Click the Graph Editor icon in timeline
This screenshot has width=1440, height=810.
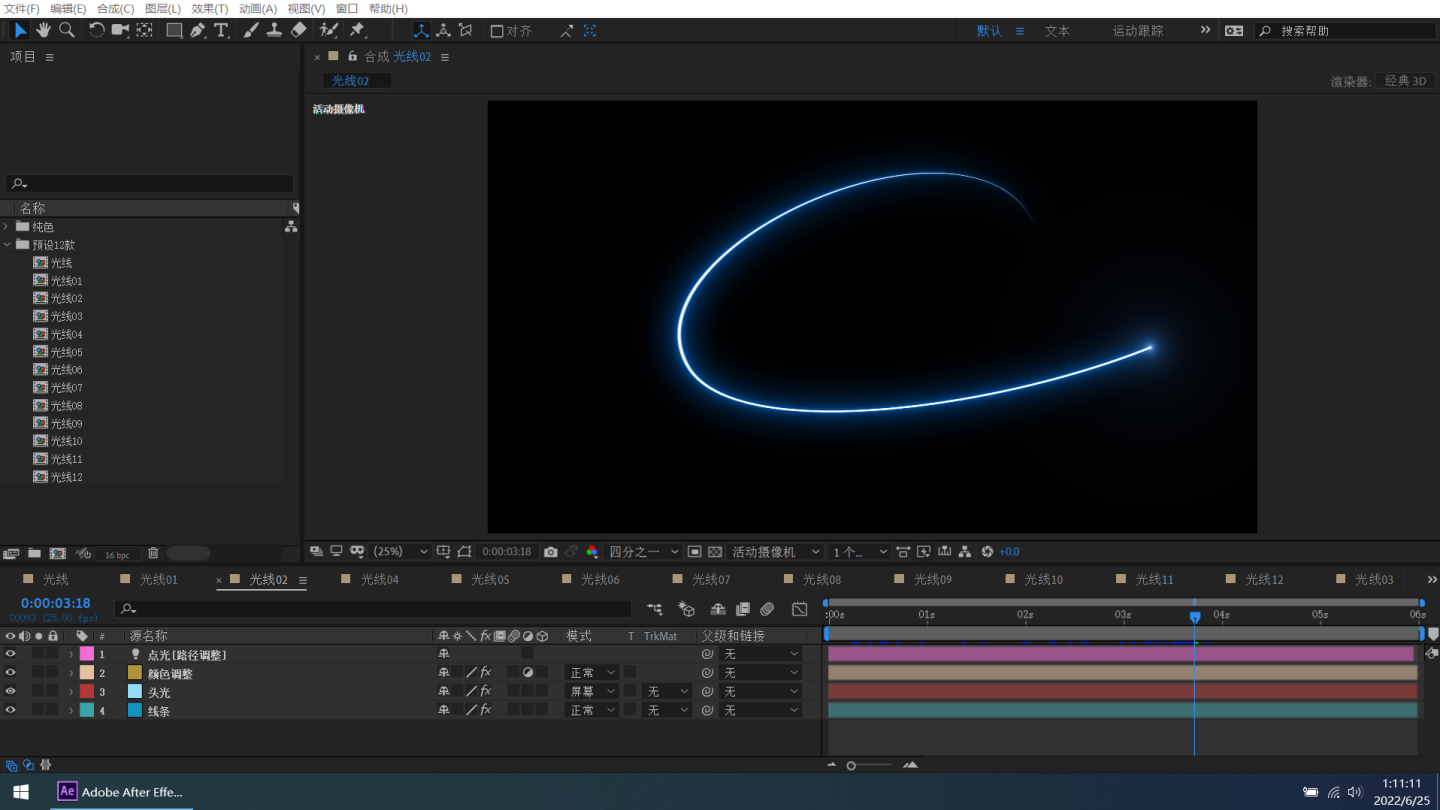point(799,609)
